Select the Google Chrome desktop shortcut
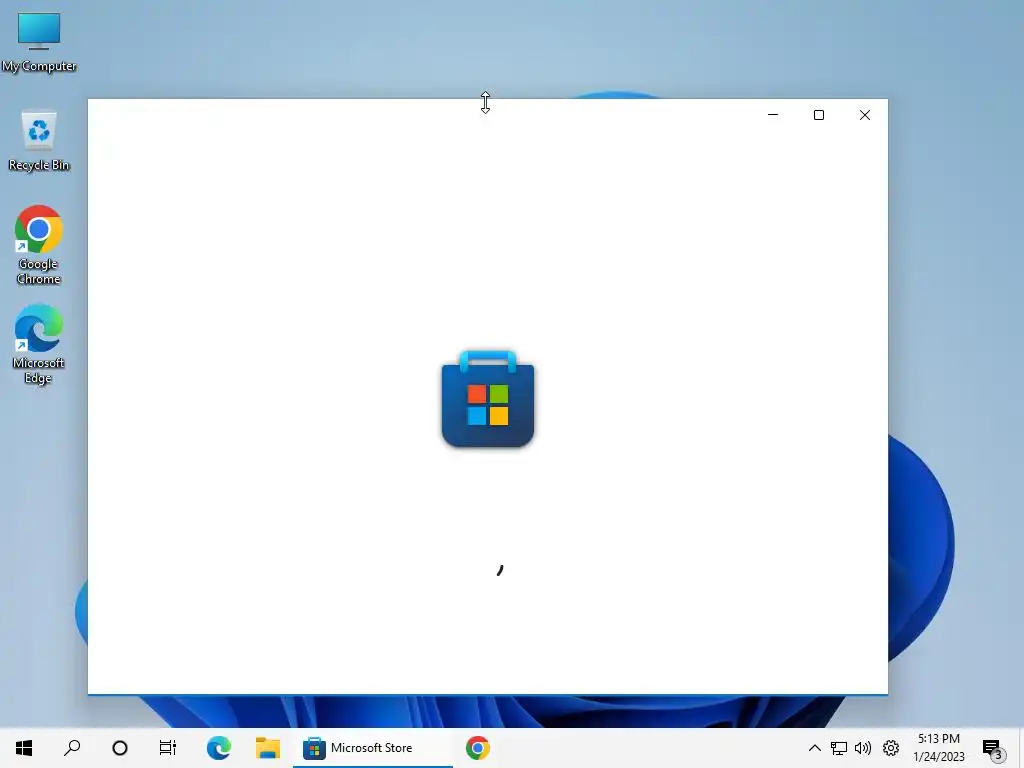The image size is (1024, 768). point(39,245)
